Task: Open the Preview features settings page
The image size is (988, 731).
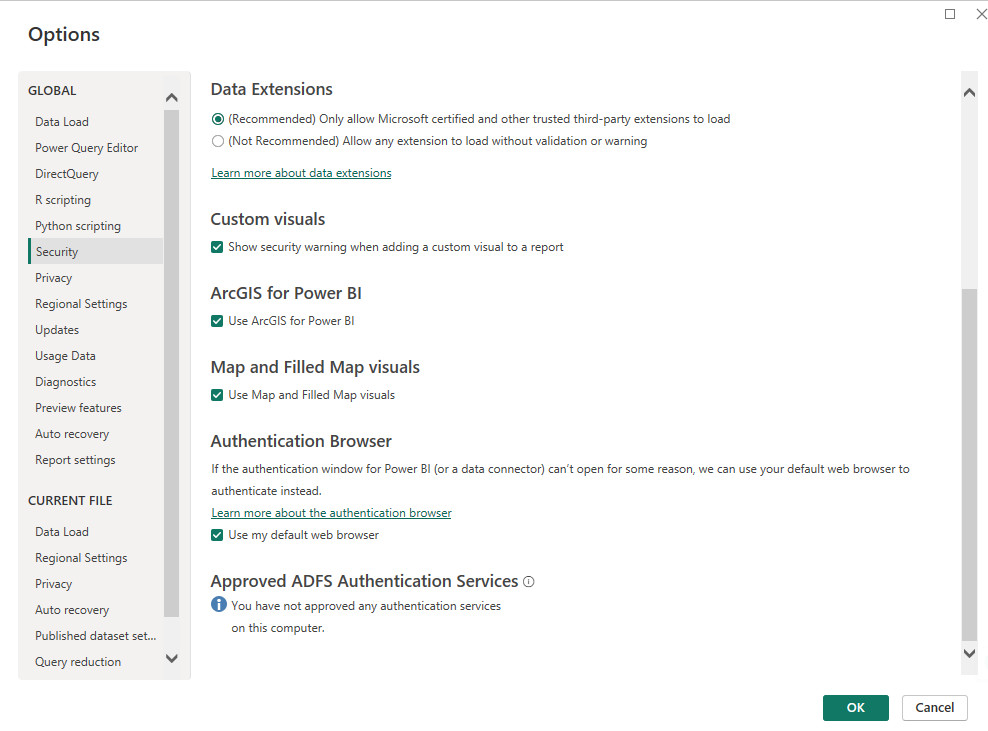Action: pyautogui.click(x=78, y=408)
